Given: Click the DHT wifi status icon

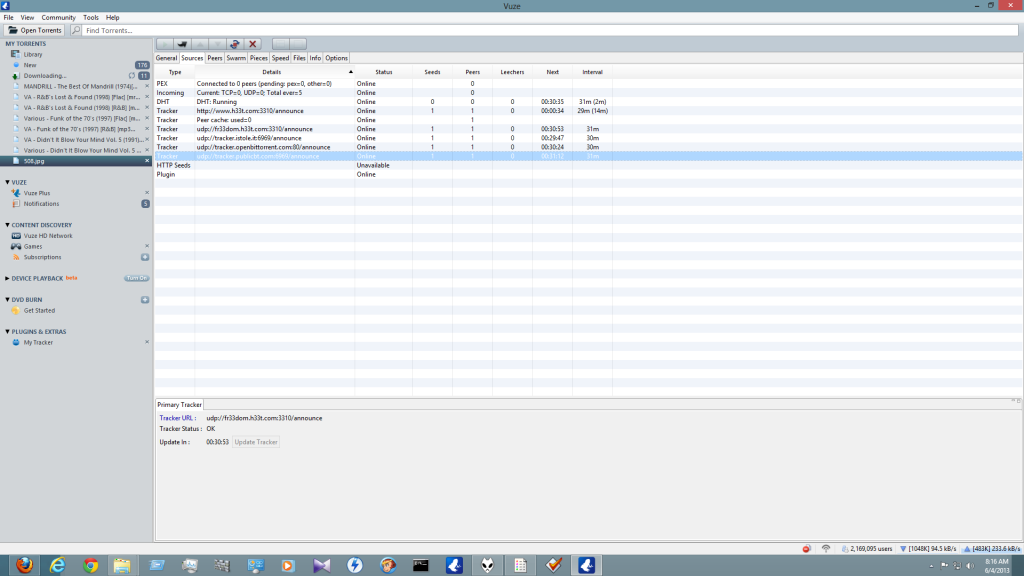Looking at the screenshot, I should coord(825,549).
